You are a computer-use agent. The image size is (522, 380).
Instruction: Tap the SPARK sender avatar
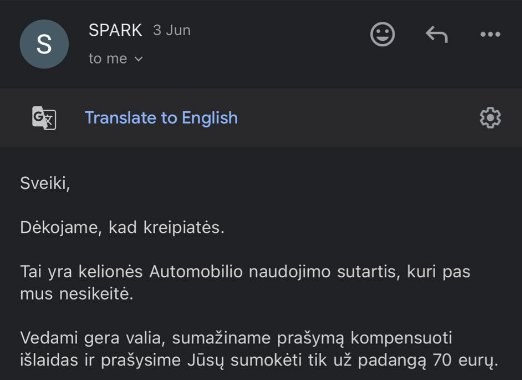44,44
